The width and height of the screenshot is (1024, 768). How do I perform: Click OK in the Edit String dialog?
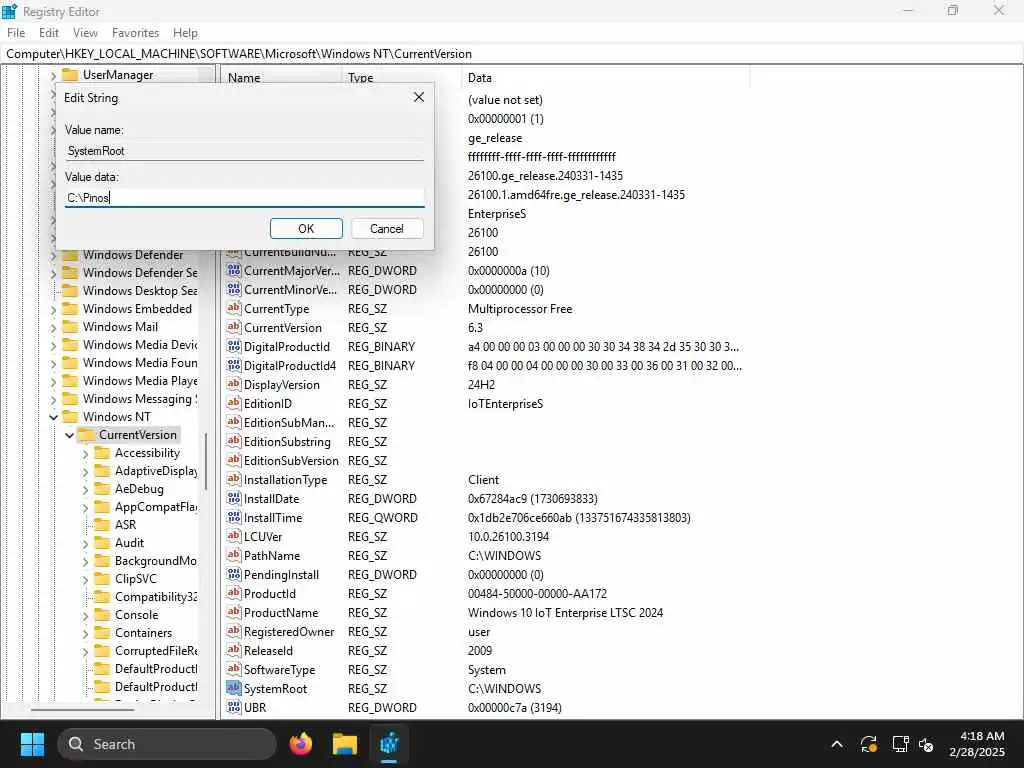pos(306,229)
